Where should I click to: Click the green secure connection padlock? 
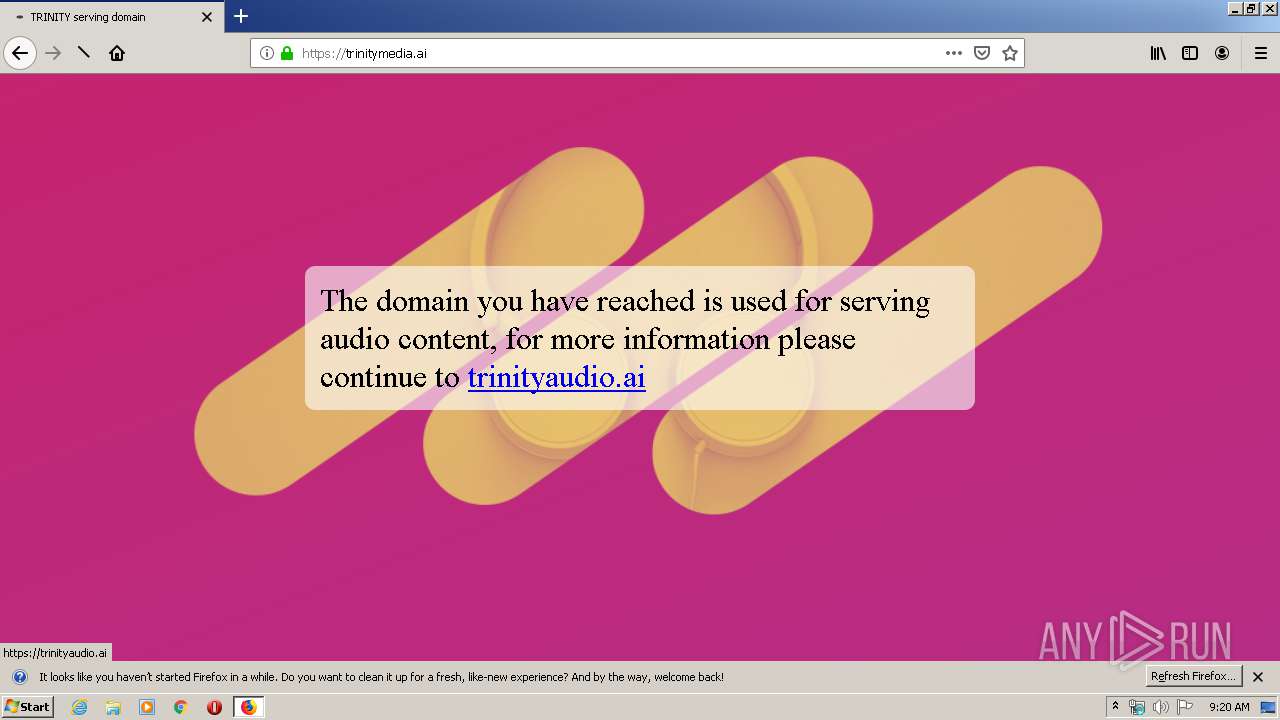click(287, 53)
